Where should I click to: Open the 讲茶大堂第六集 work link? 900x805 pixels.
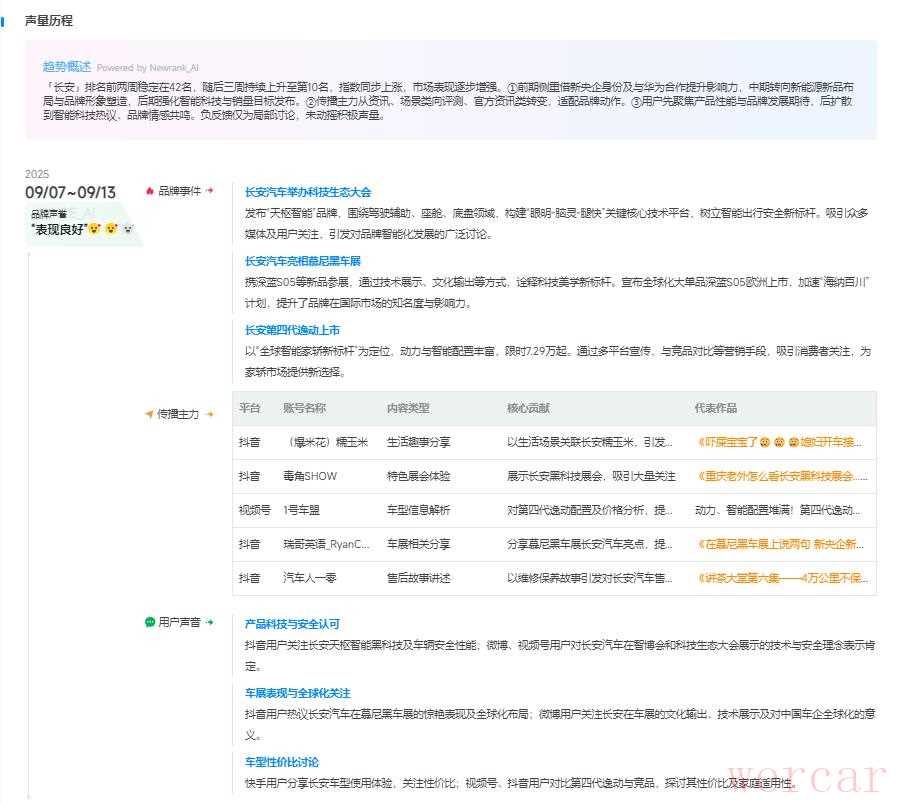(781, 578)
